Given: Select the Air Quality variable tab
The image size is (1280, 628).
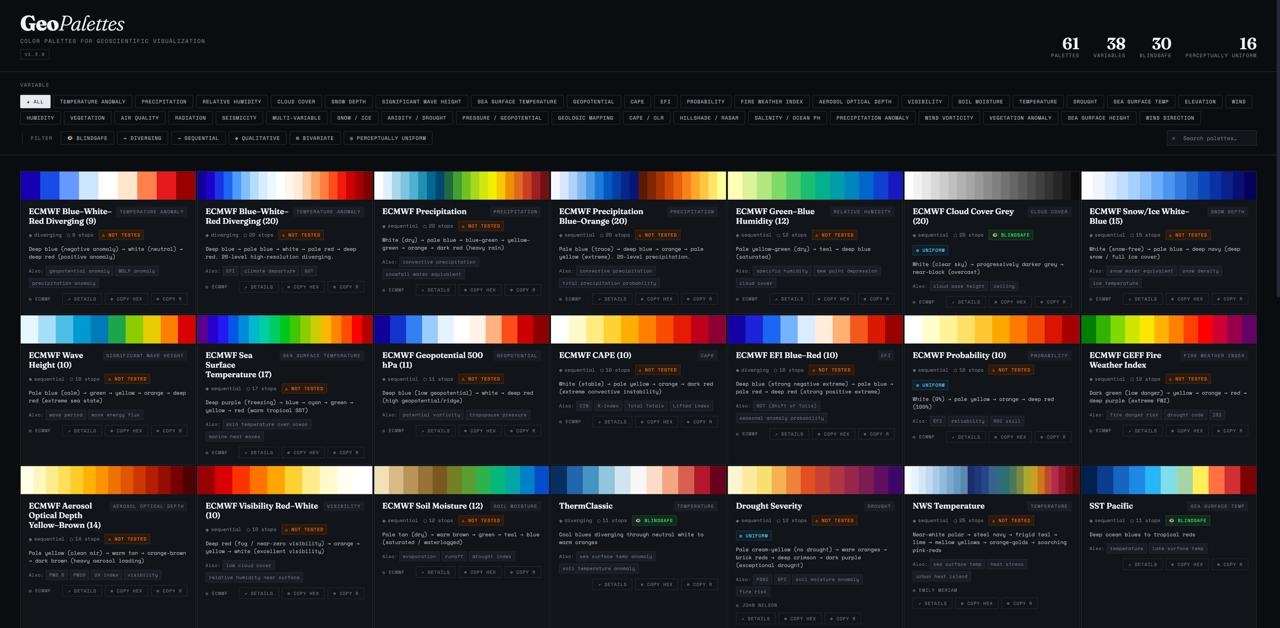Looking at the screenshot, I should click(x=140, y=118).
